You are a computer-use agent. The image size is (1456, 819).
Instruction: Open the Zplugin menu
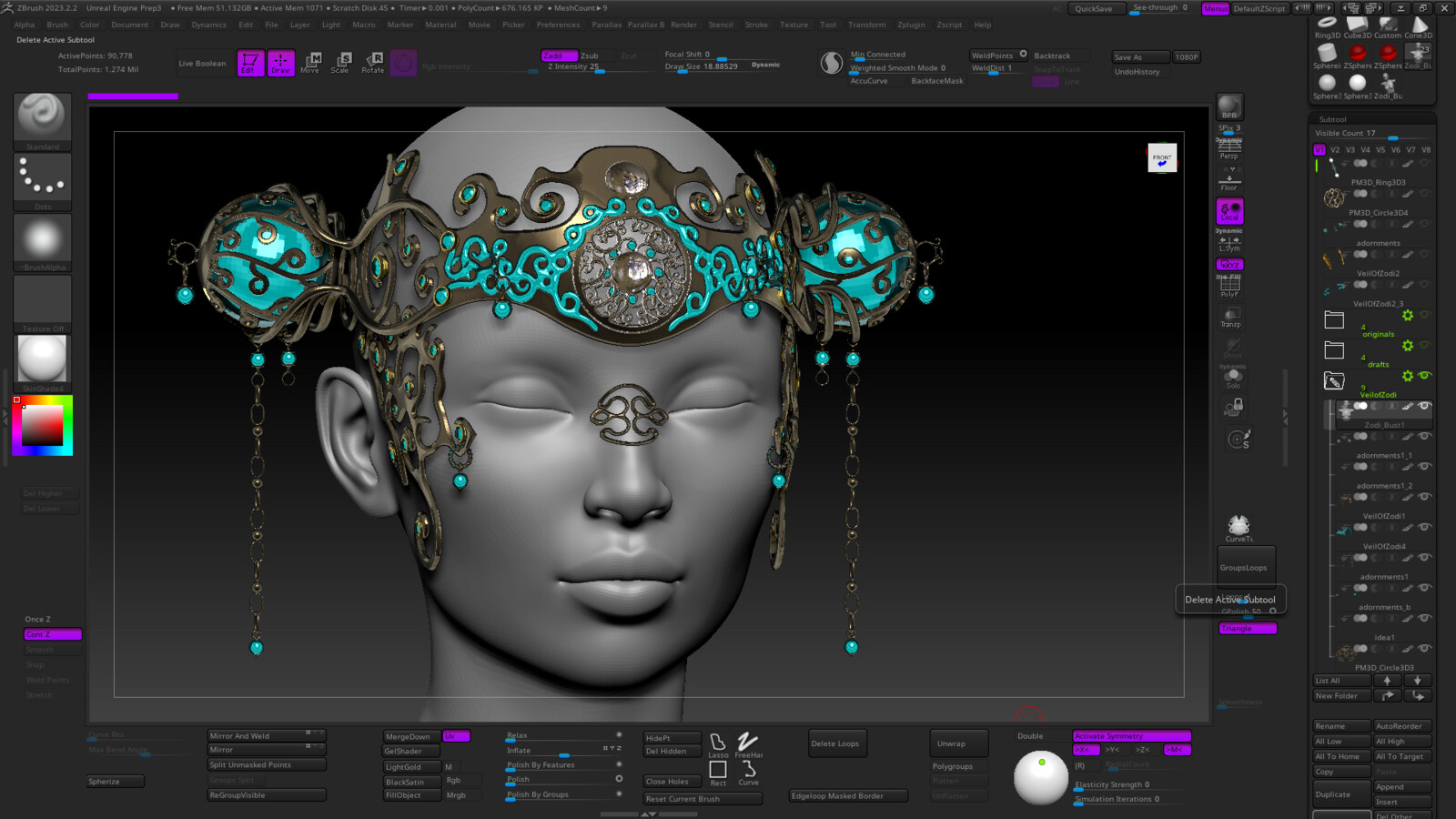[911, 25]
